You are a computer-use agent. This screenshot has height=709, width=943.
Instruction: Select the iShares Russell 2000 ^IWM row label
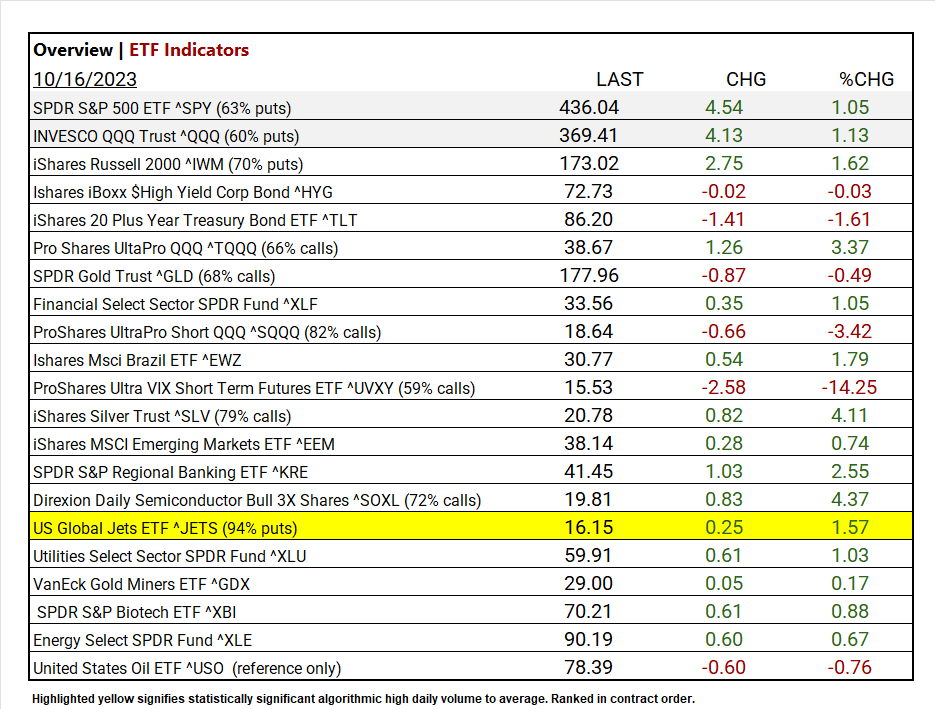[x=168, y=163]
